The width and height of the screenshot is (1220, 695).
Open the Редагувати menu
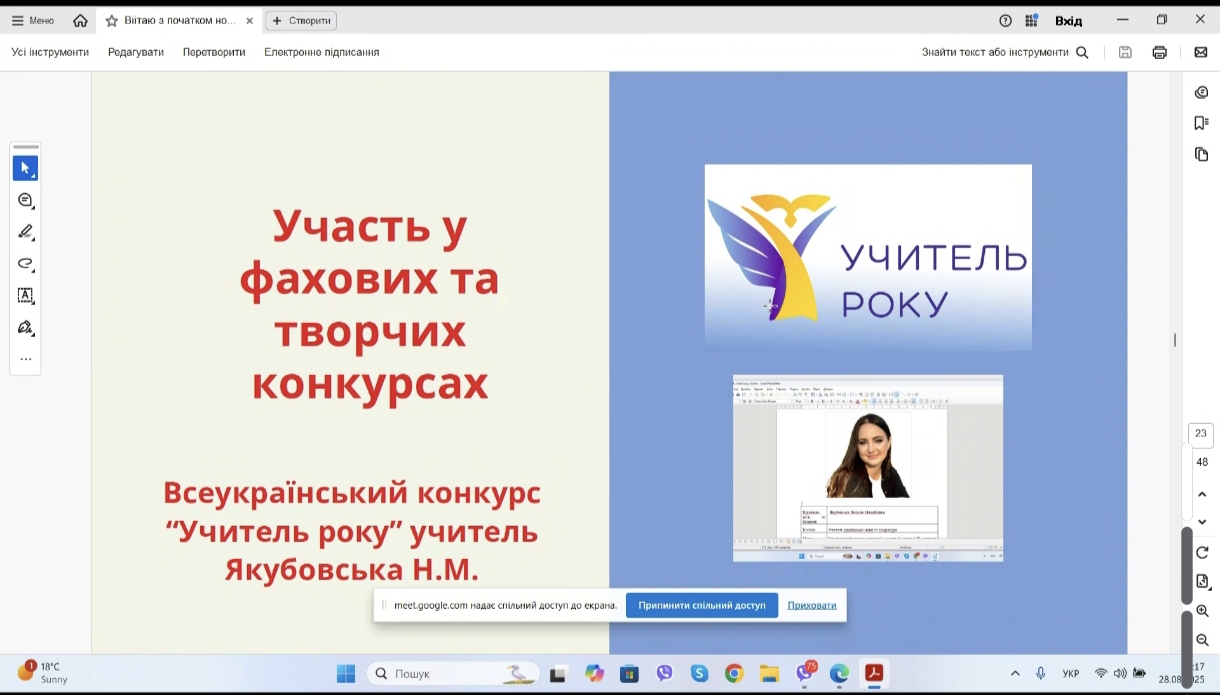[x=136, y=52]
